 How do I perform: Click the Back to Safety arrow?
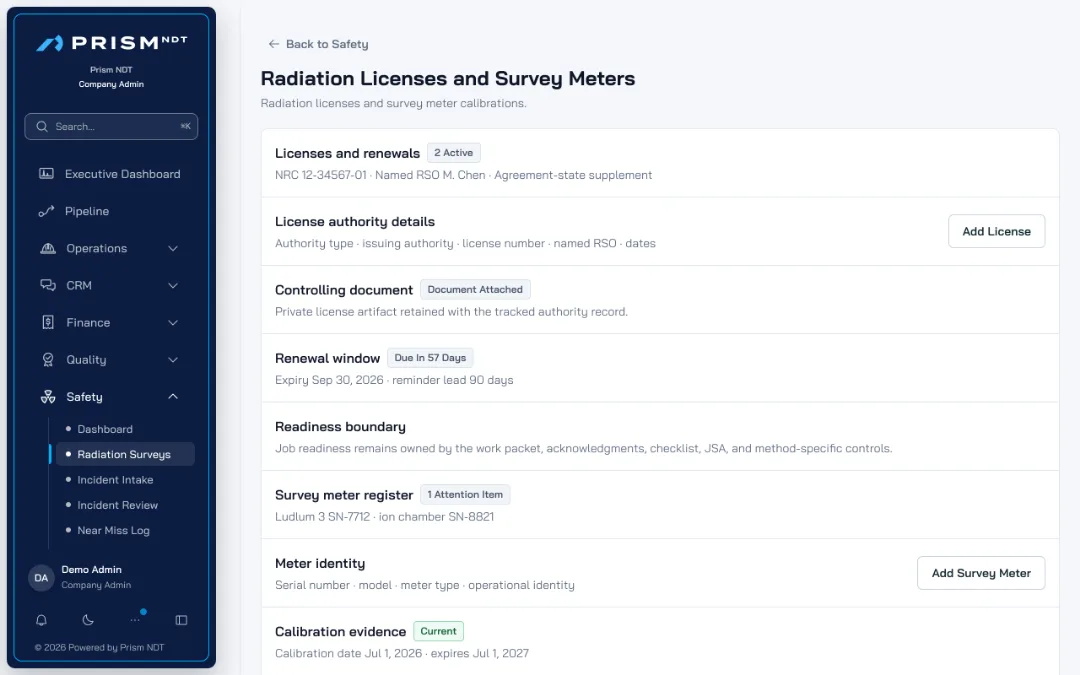tap(273, 44)
